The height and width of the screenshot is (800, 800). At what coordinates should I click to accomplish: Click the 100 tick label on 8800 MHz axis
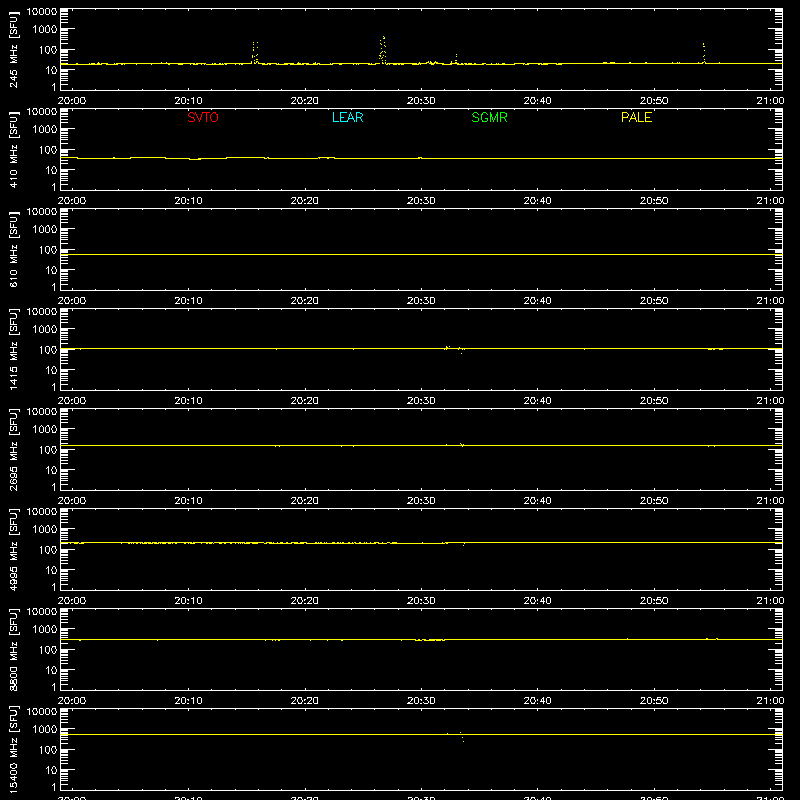[48, 650]
